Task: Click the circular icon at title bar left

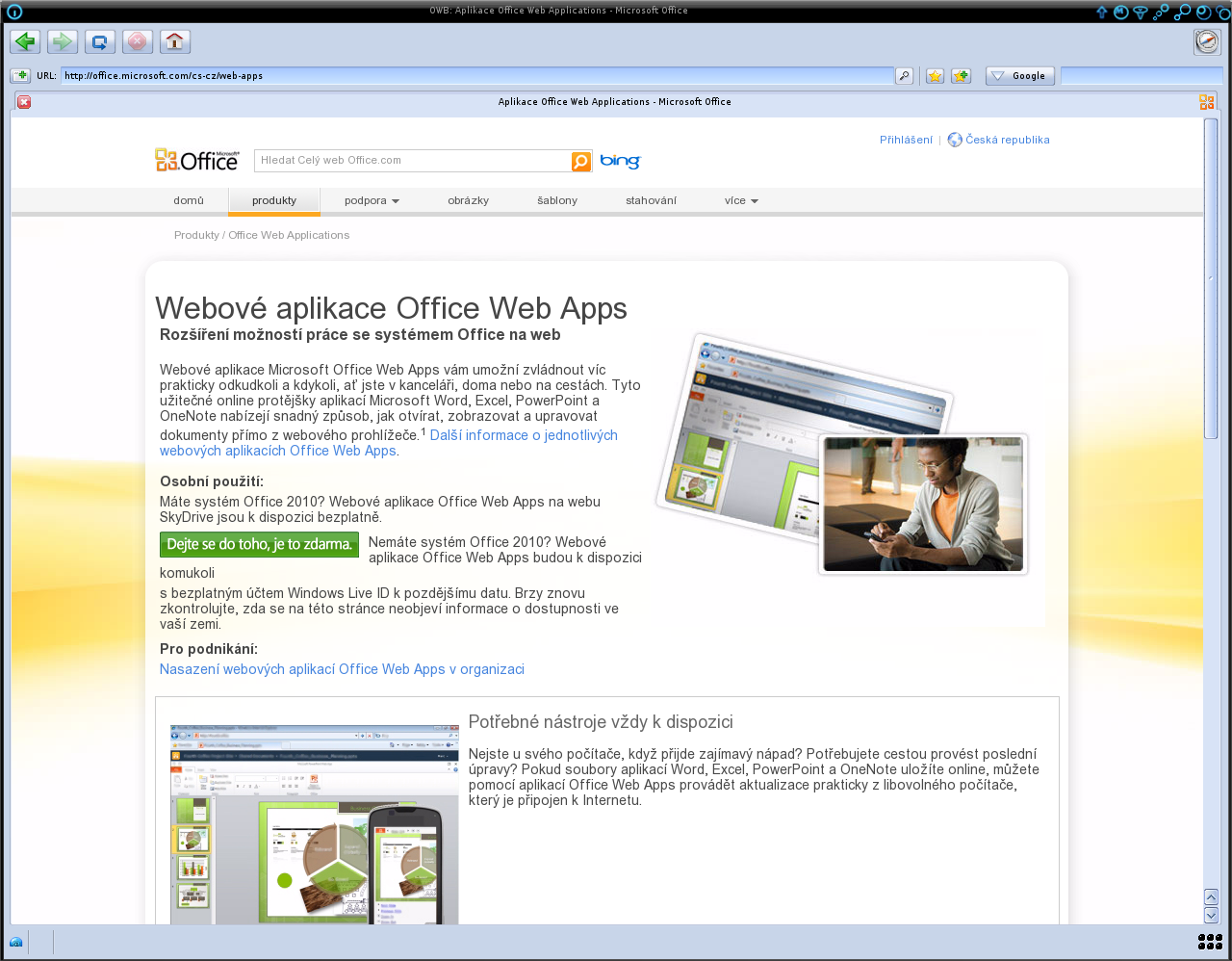Action: (14, 12)
